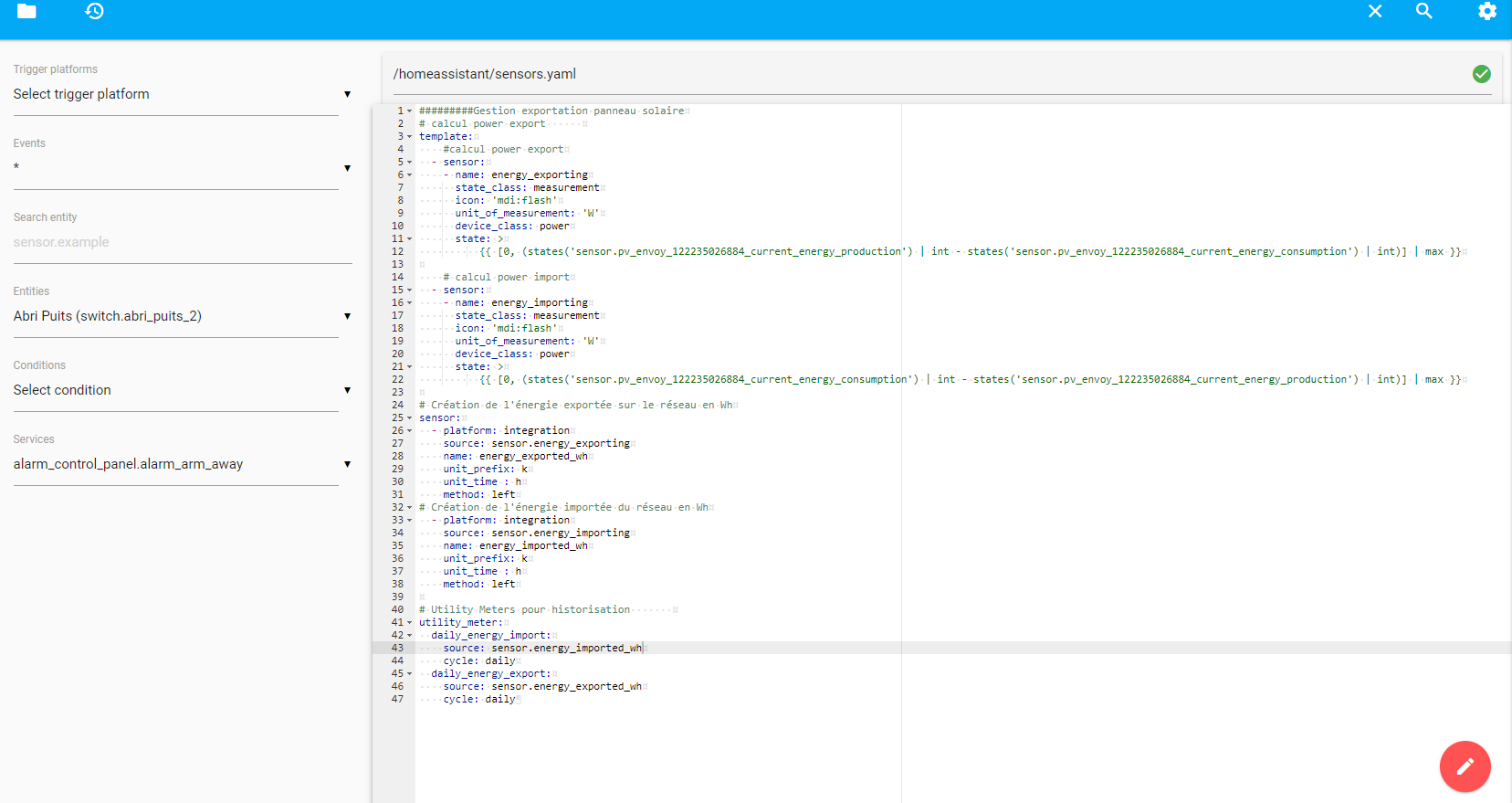
Task: Click the text 'name: energy_exporting'
Action: point(521,174)
